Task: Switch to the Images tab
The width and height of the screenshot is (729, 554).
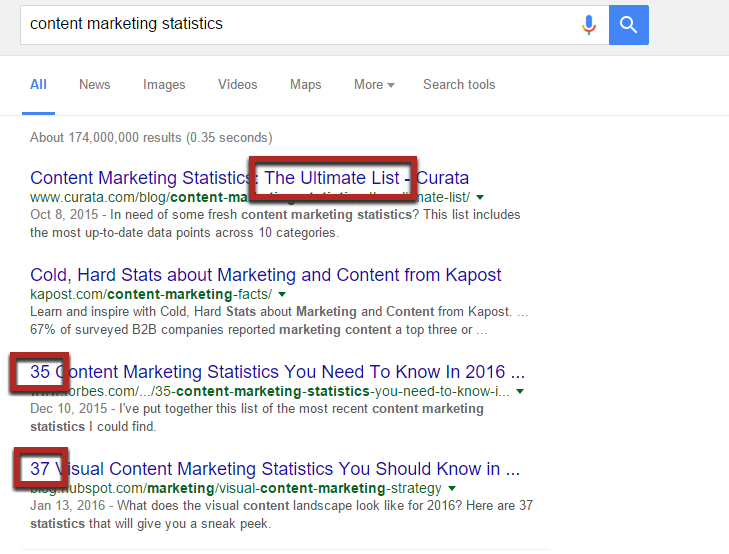Action: click(x=164, y=85)
